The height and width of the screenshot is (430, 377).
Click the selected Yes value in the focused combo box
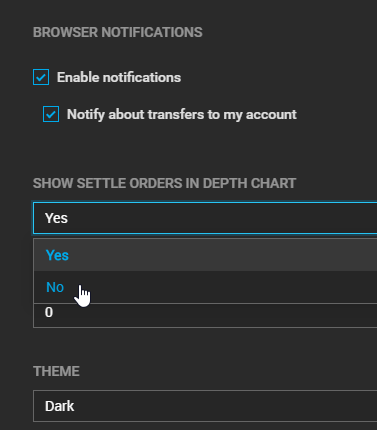pos(56,218)
